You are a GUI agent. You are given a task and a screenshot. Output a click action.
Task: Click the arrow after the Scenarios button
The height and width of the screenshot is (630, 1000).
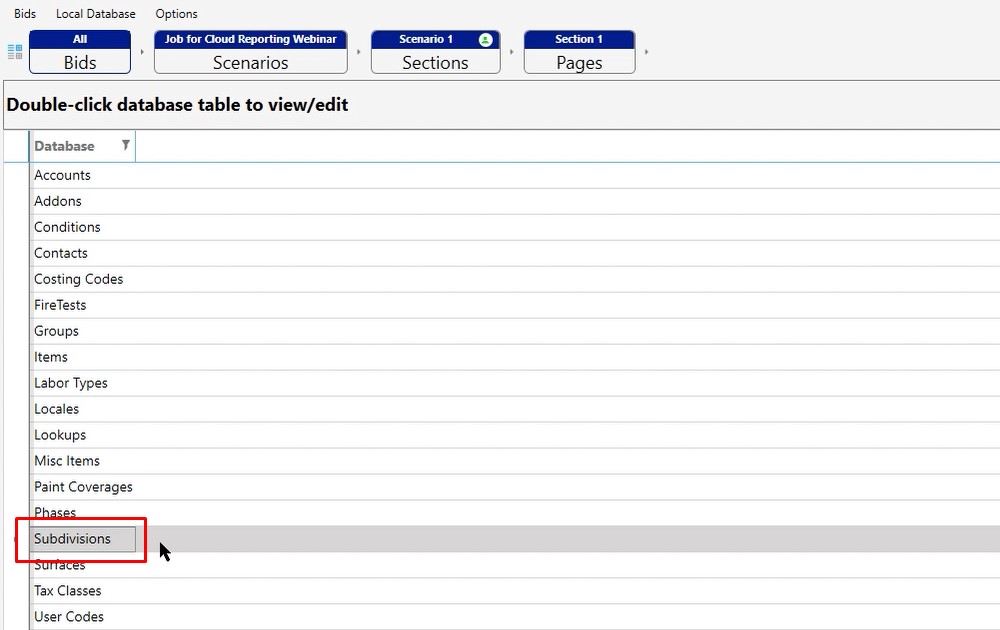click(x=359, y=52)
